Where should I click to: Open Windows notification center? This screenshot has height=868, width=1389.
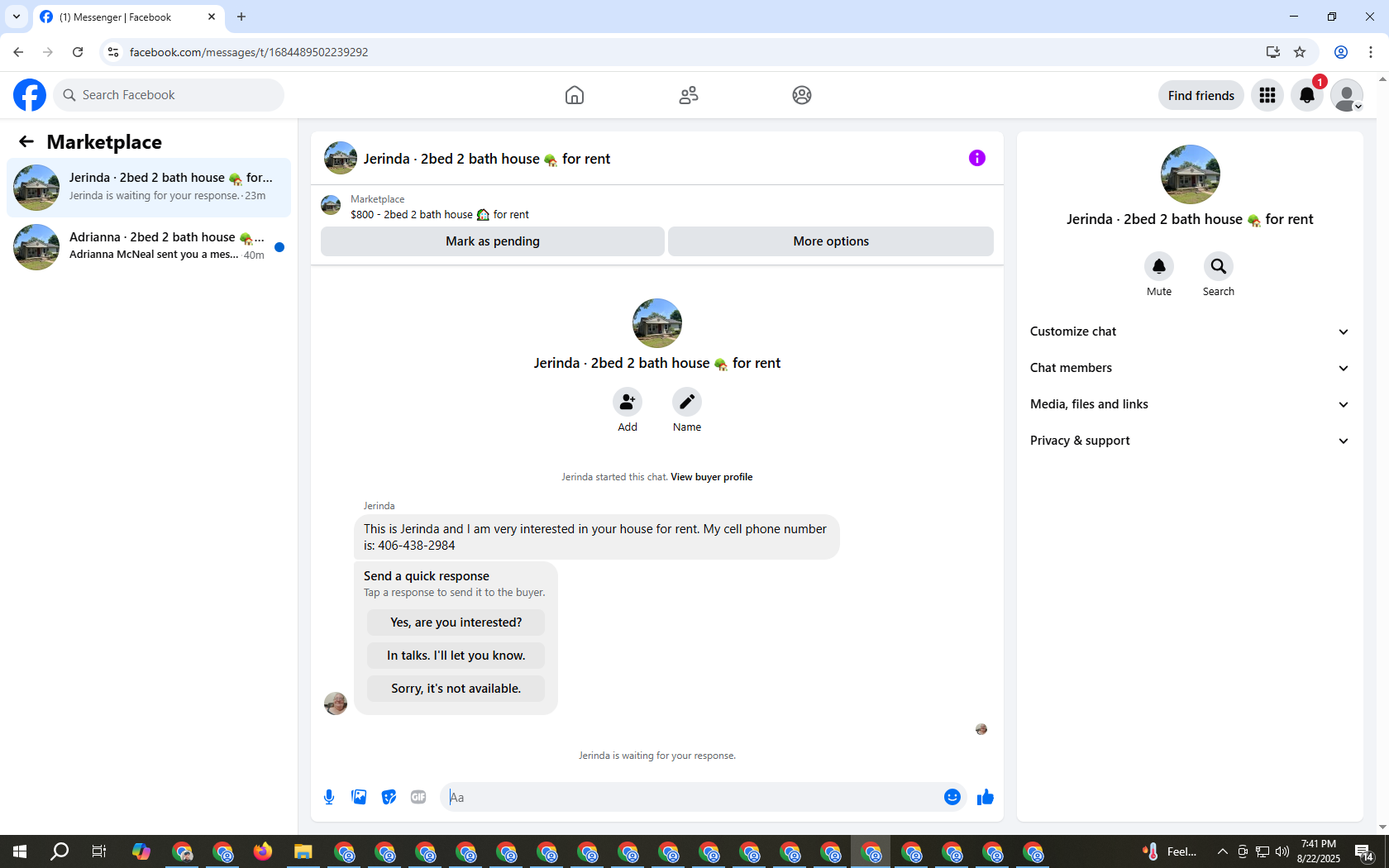click(1364, 851)
